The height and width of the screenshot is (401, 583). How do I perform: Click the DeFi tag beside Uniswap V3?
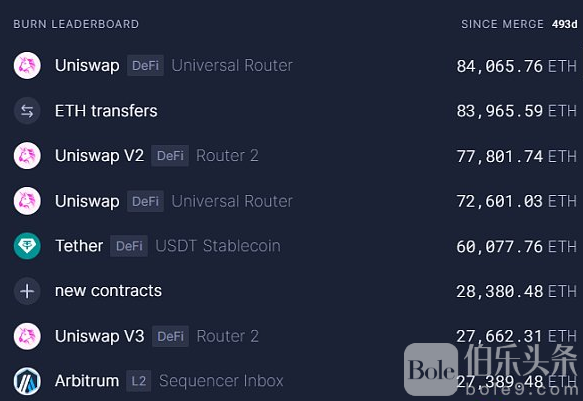click(x=170, y=336)
